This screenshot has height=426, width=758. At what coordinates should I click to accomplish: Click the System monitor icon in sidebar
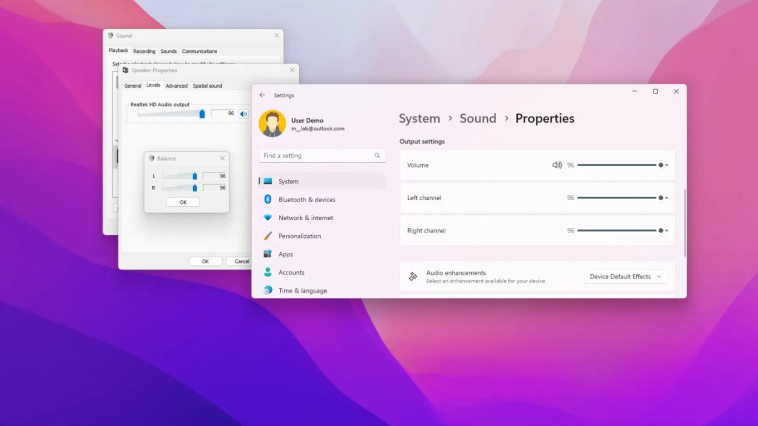(268, 181)
